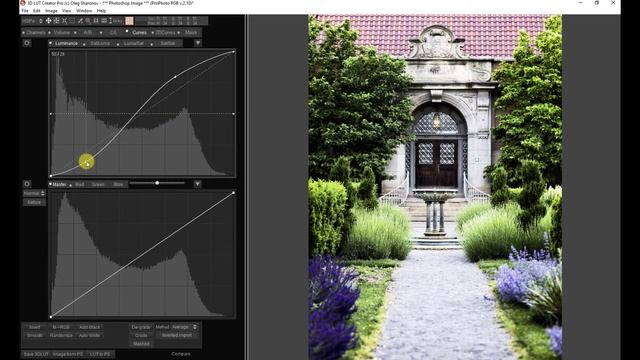Image resolution: width=640 pixels, height=360 pixels.
Task: Click the Save 3DLUT button
Action: (36, 354)
